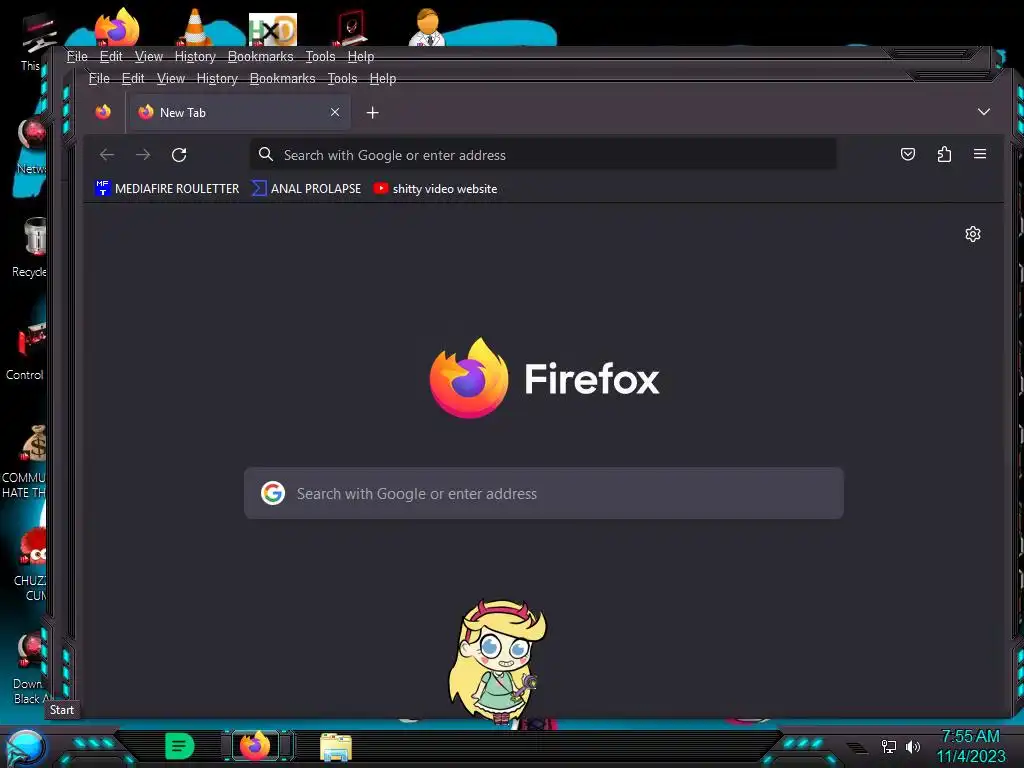Open the MEDIAFIRE ROULETTER bookmark

(x=168, y=189)
